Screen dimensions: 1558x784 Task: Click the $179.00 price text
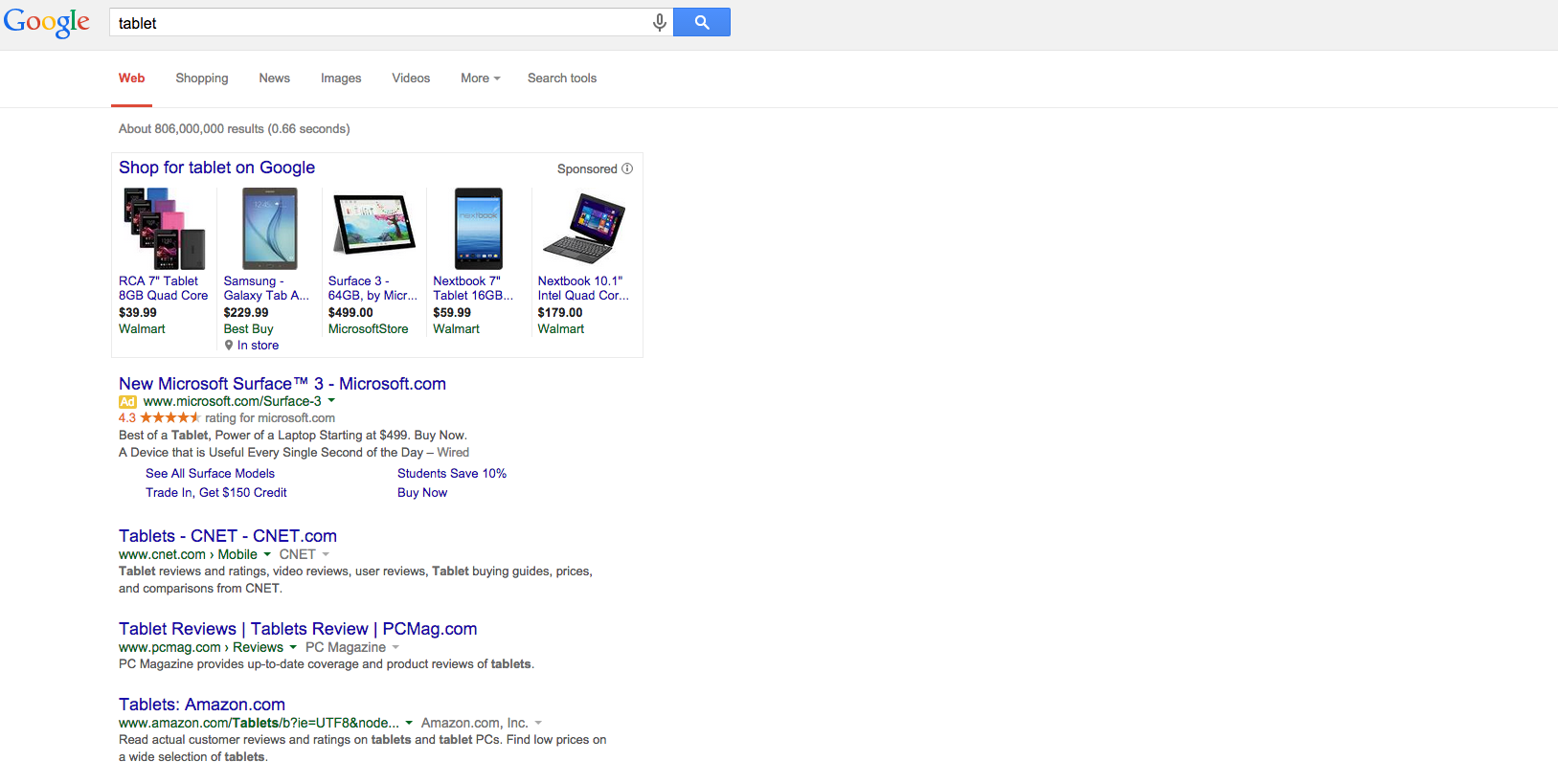560,313
